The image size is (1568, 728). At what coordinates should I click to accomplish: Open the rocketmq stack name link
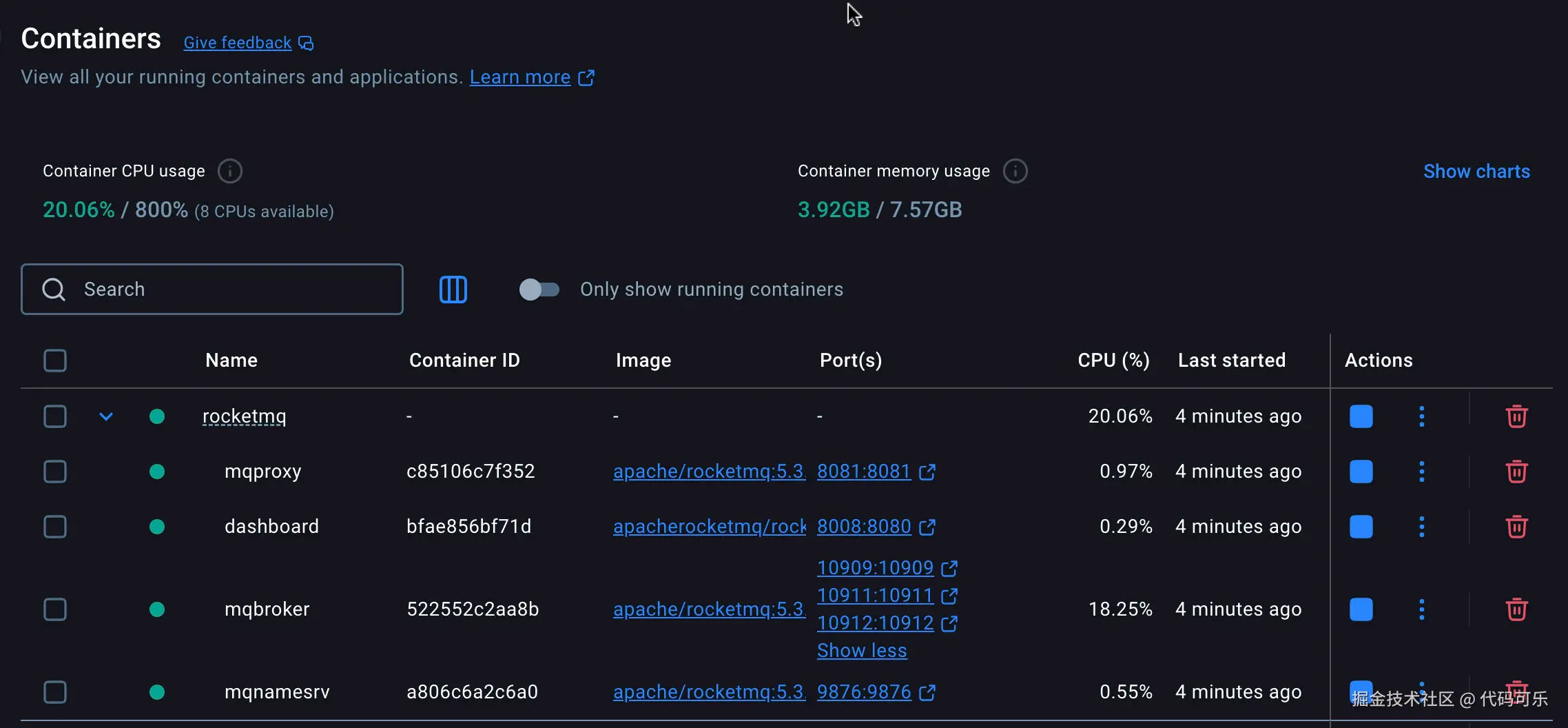(x=245, y=416)
